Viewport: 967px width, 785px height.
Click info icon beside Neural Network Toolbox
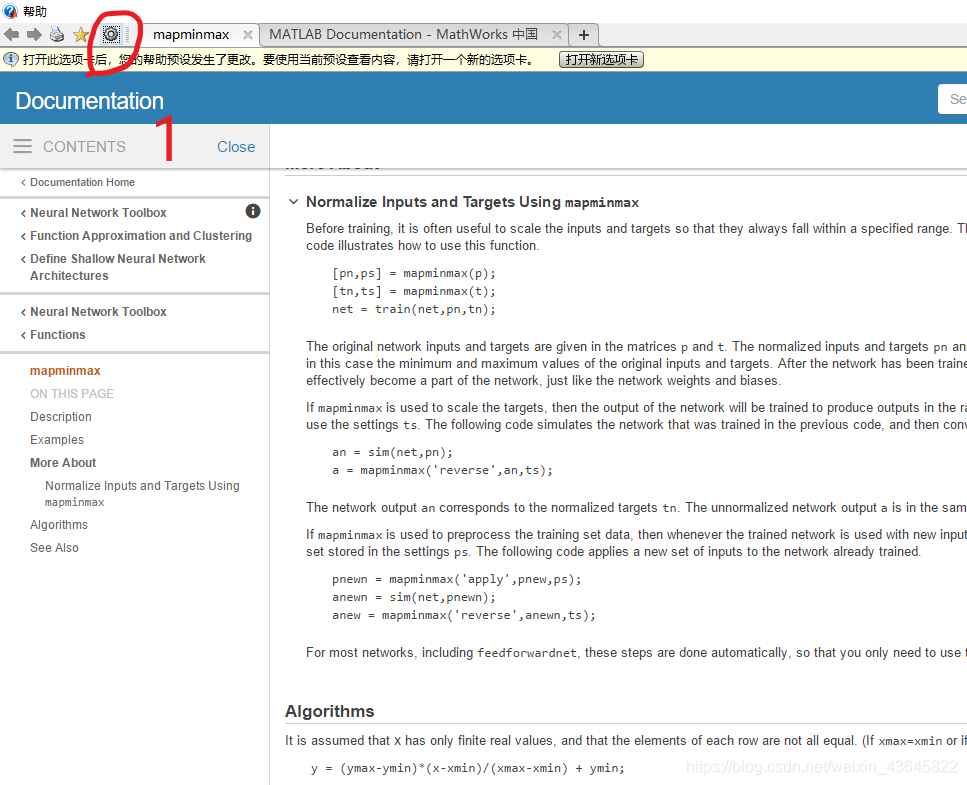coord(253,211)
